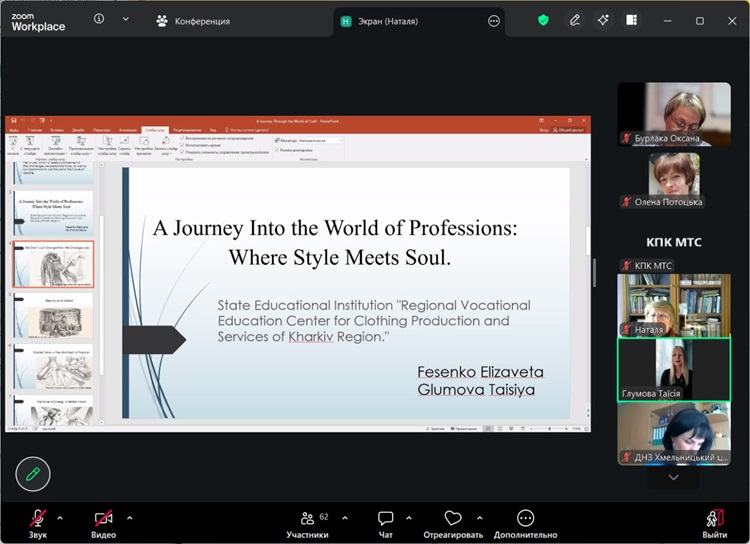Image resolution: width=750 pixels, height=544 pixels.
Task: Start camera with the Видео button
Action: (x=103, y=519)
